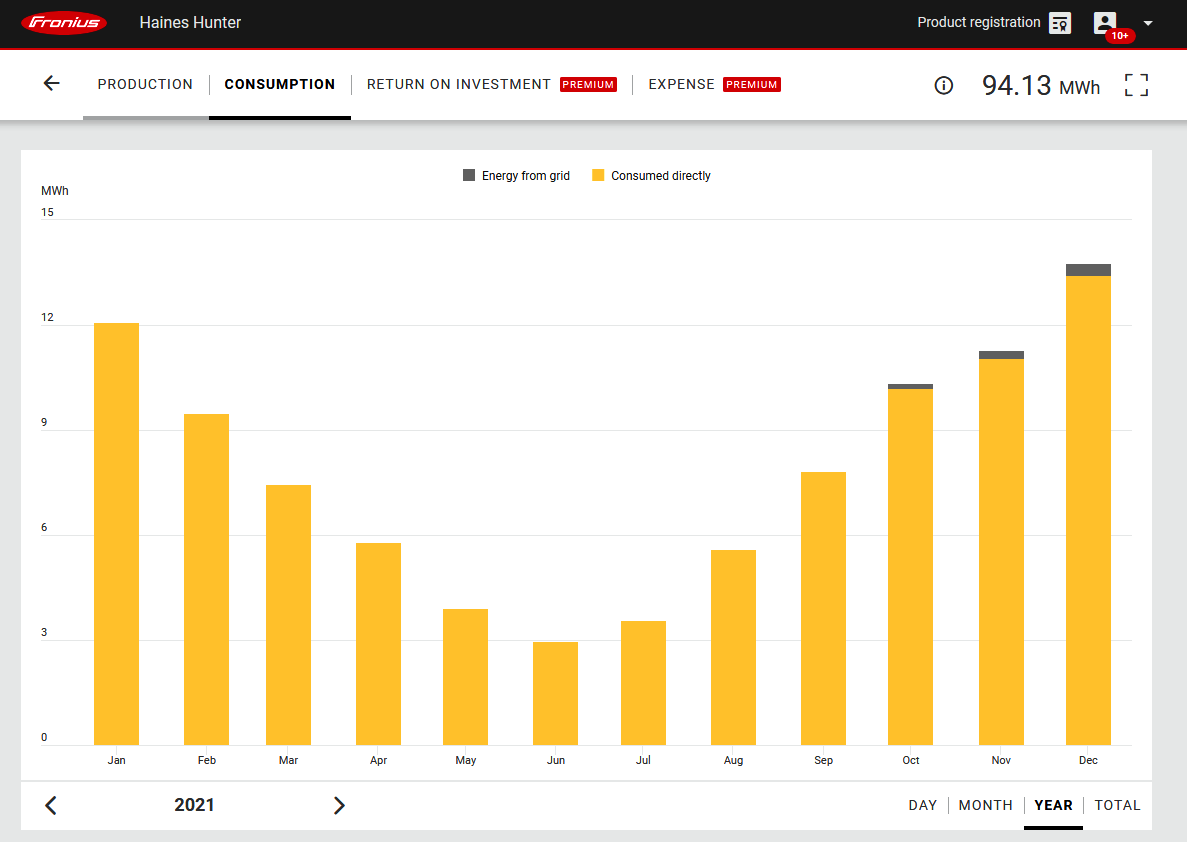
Task: Switch to Total time range
Action: tap(1117, 805)
